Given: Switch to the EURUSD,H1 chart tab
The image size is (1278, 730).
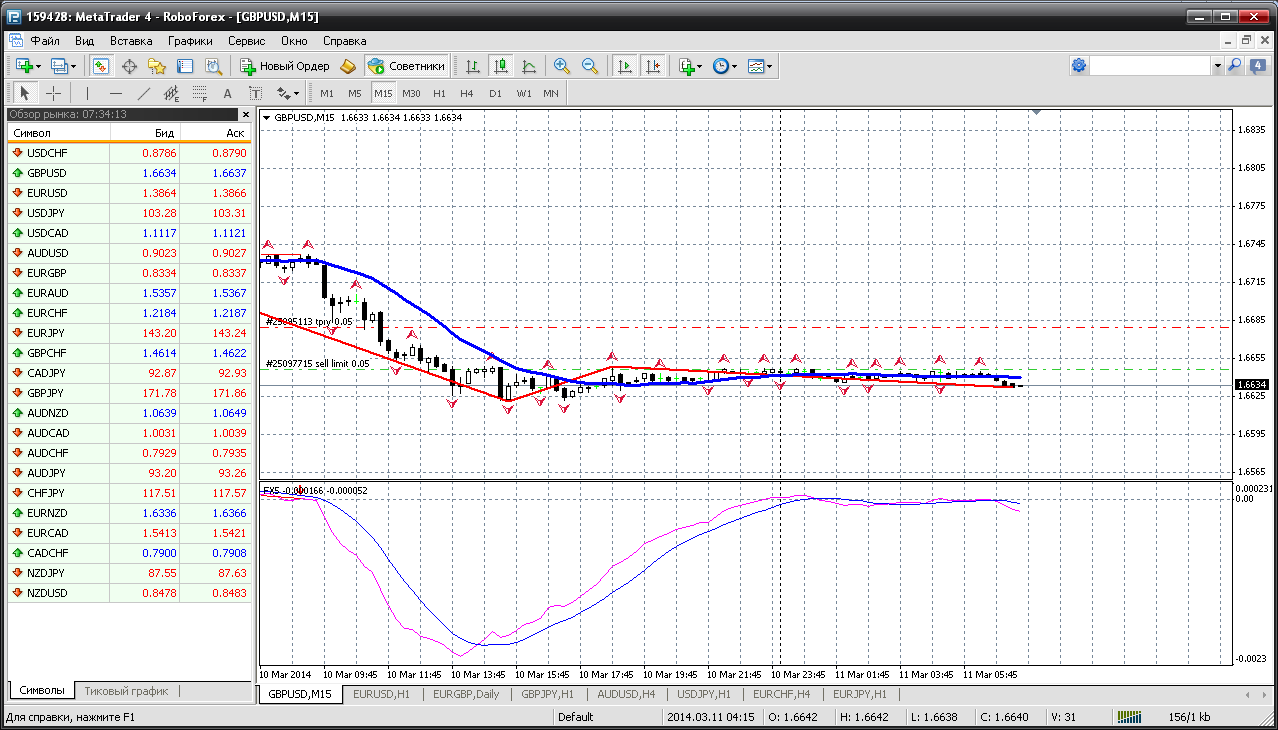Looking at the screenshot, I should [x=381, y=694].
